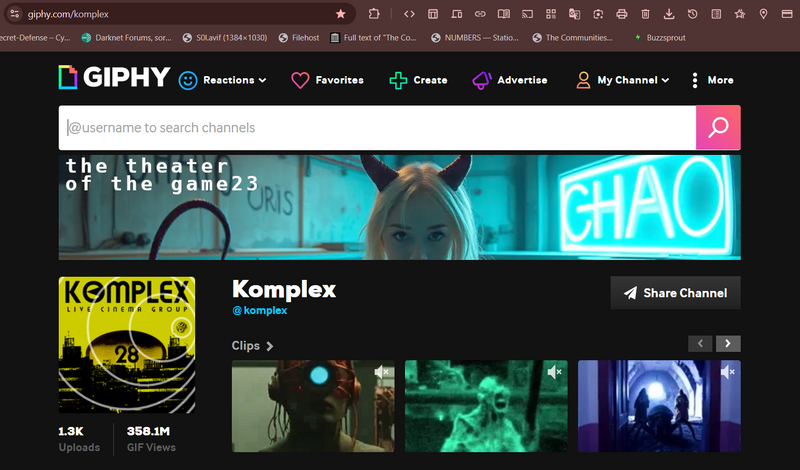This screenshot has width=800, height=470.
Task: Open Buzzsprout bookmark
Action: point(660,38)
